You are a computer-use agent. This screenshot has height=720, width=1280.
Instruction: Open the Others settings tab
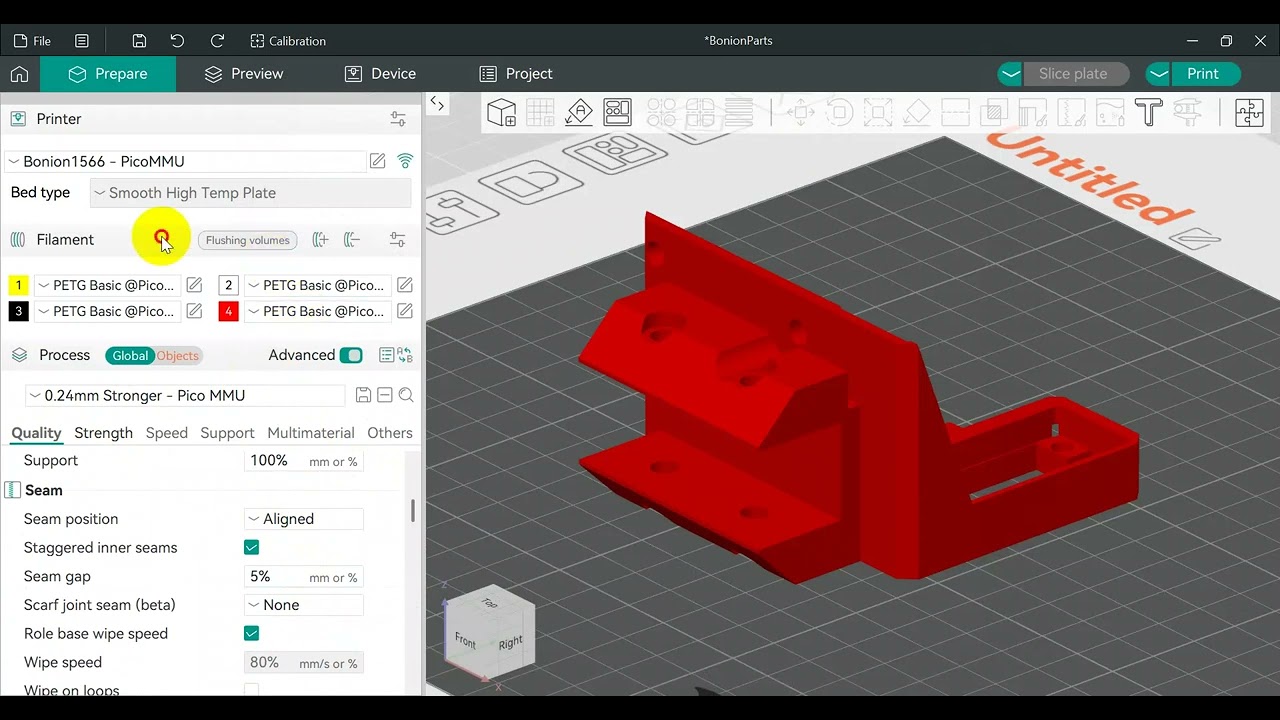pos(390,433)
